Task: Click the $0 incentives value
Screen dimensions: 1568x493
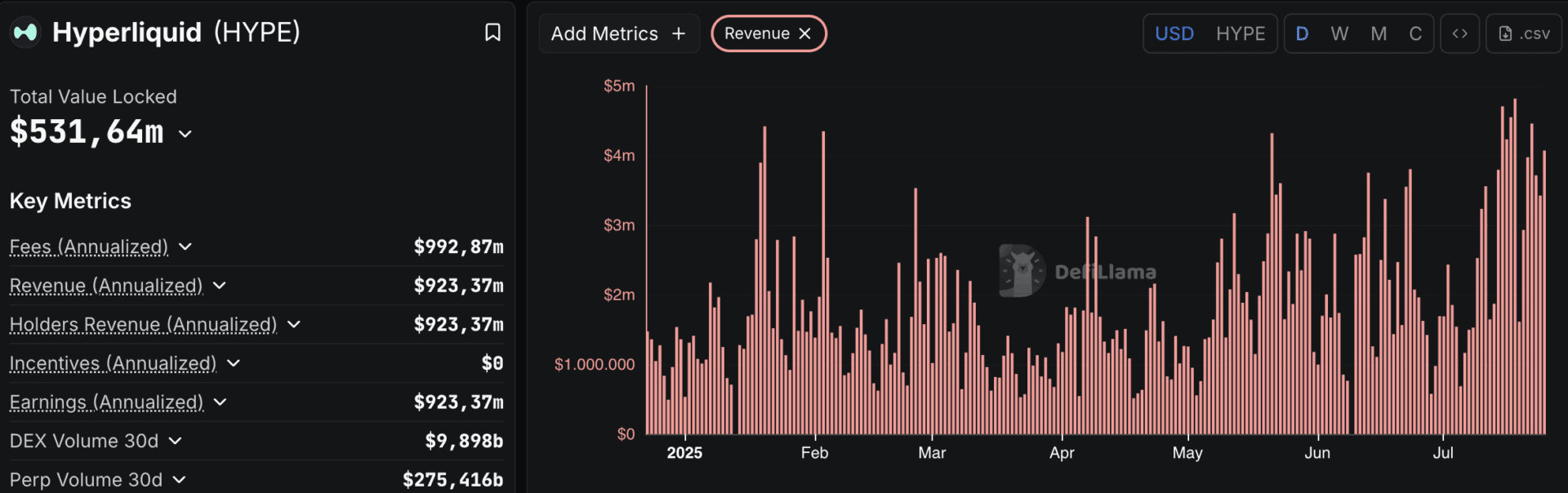Action: (x=492, y=363)
